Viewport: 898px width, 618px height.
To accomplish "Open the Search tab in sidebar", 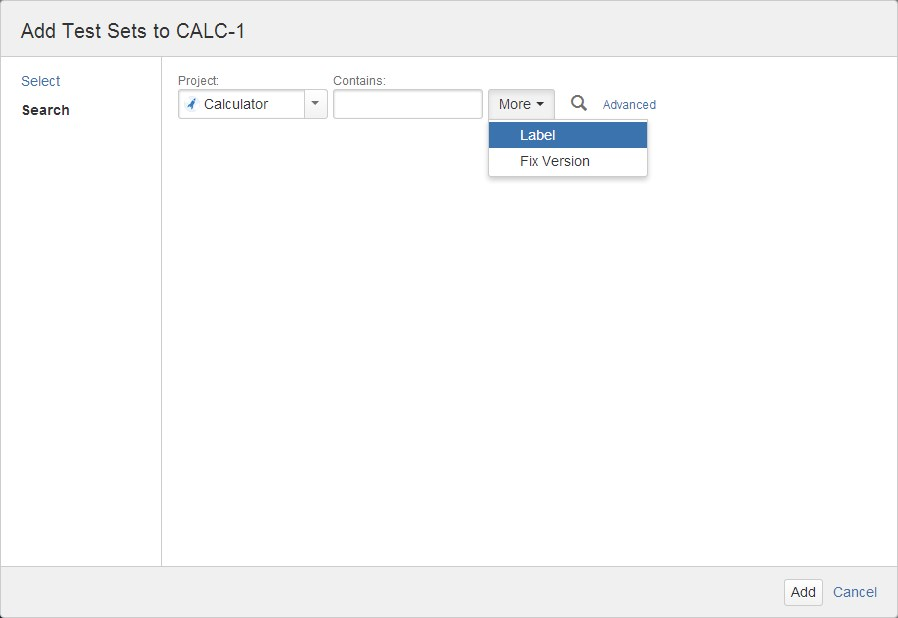I will tap(46, 110).
